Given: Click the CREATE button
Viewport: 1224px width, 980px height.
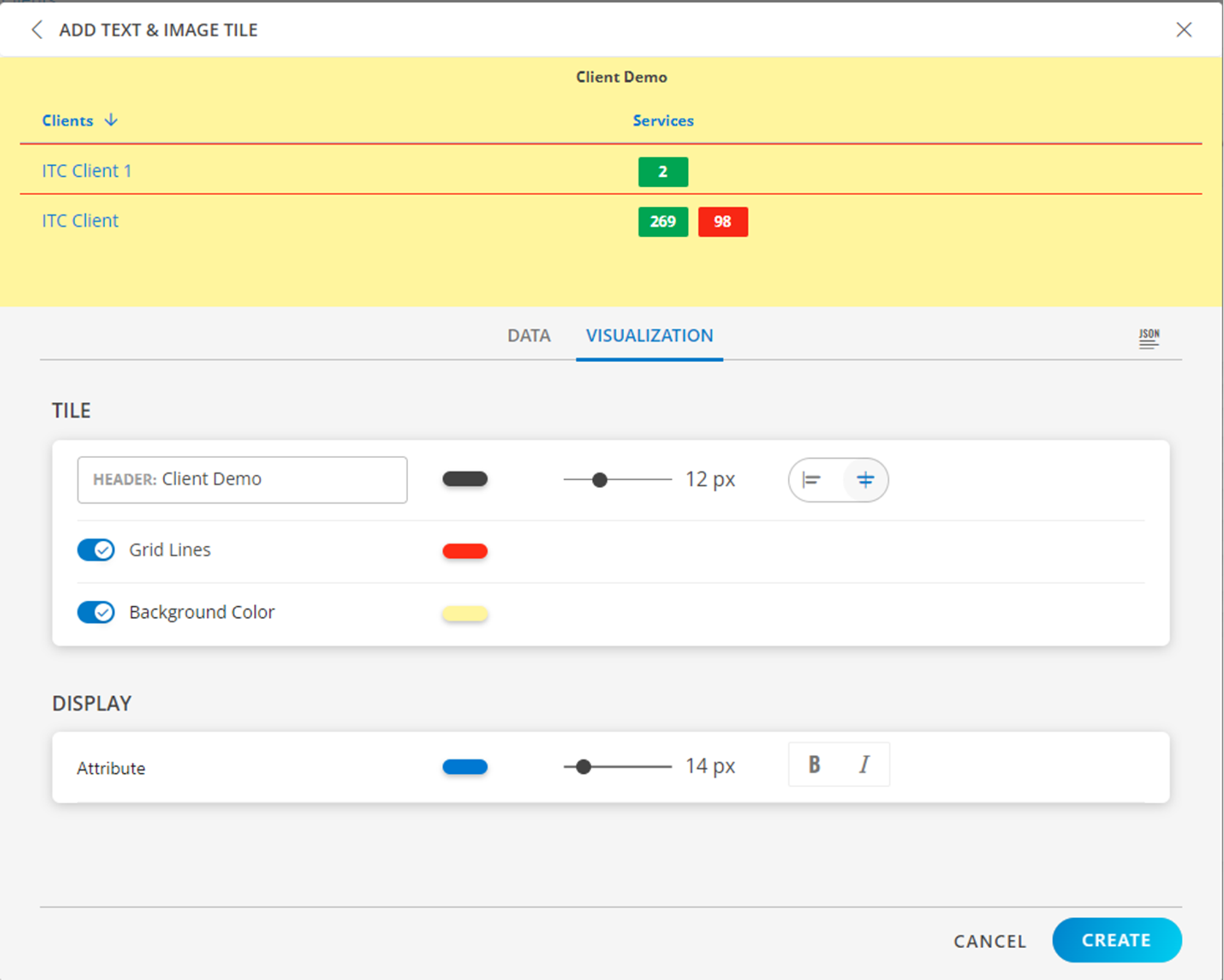Looking at the screenshot, I should 1117,940.
